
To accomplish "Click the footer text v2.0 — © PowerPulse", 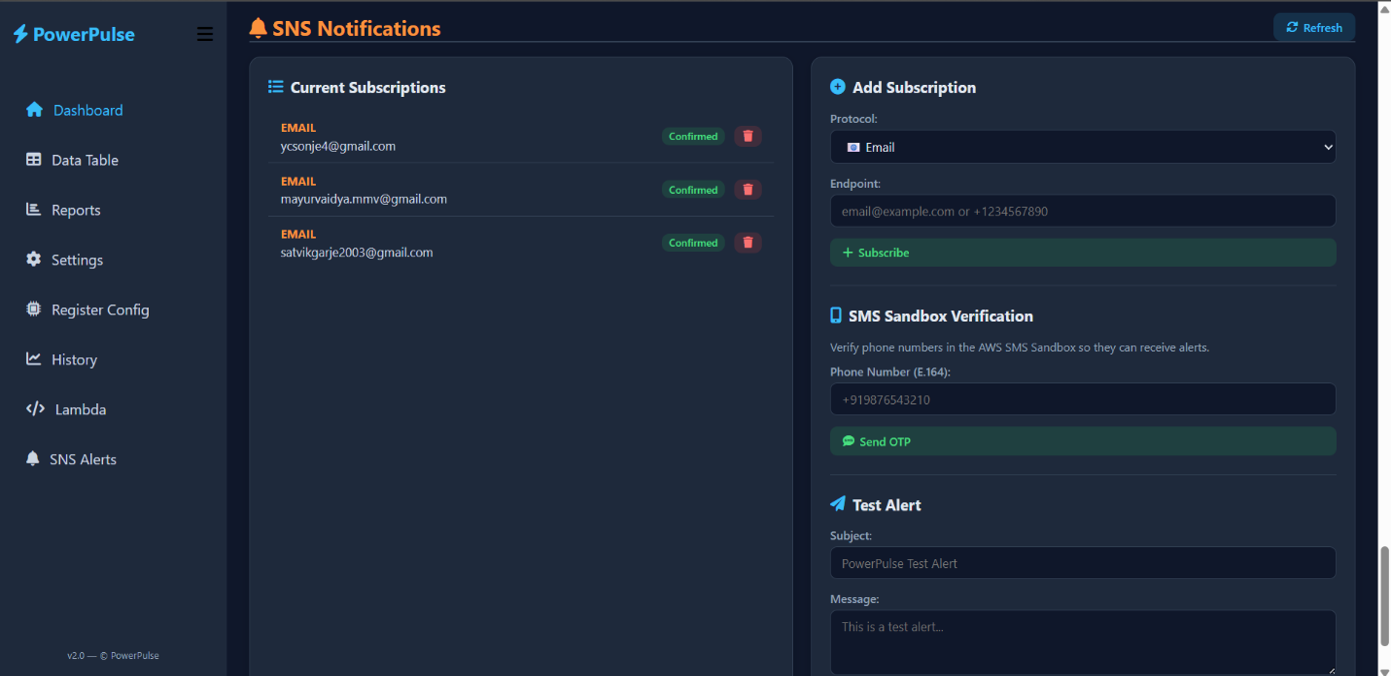I will [x=113, y=656].
